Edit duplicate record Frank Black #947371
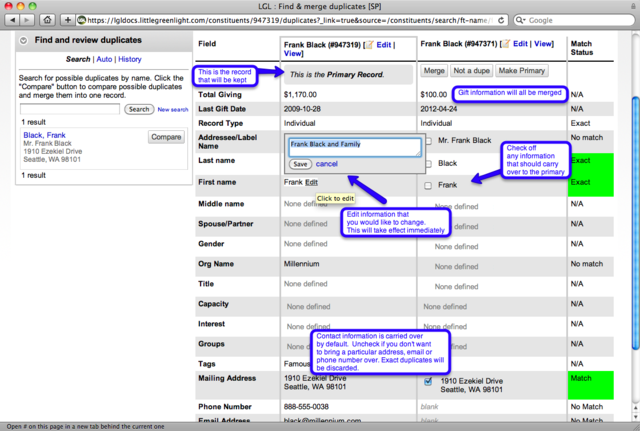640x431 pixels. (x=520, y=44)
